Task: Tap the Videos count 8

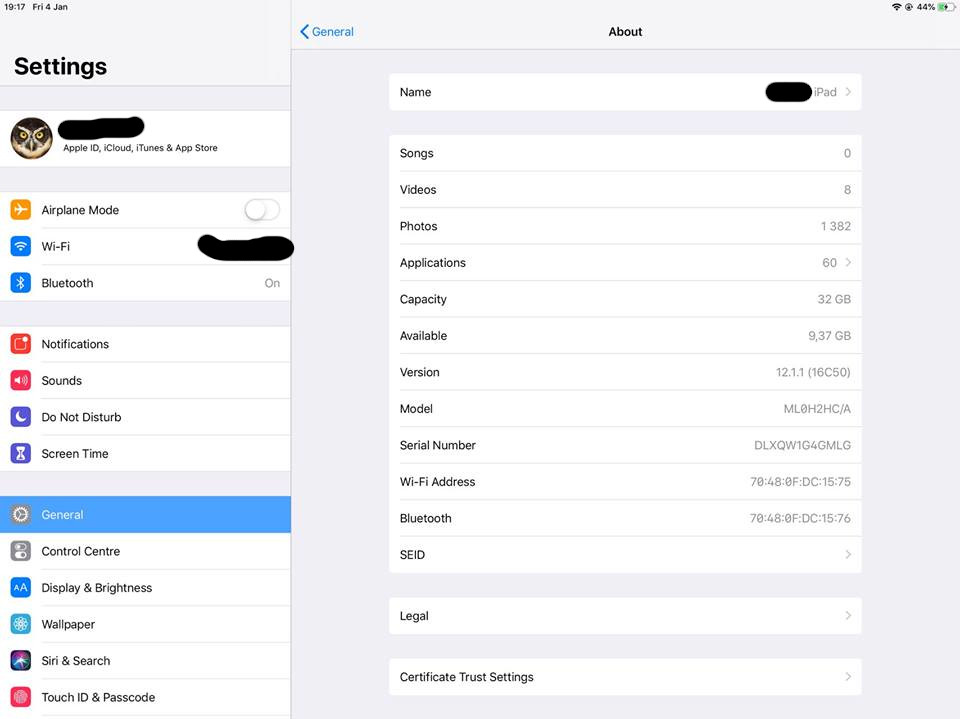Action: tap(847, 190)
